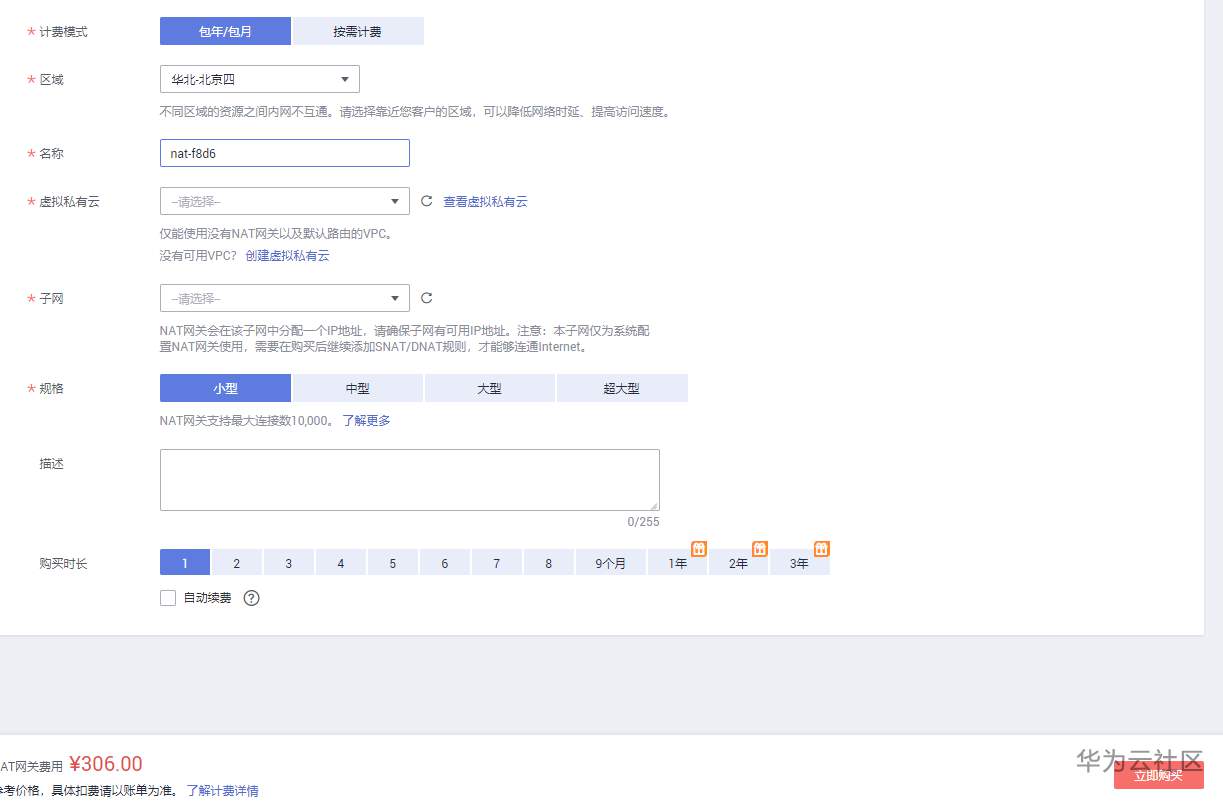
Task: Click the gift icon above the 1年 option
Action: click(x=698, y=548)
